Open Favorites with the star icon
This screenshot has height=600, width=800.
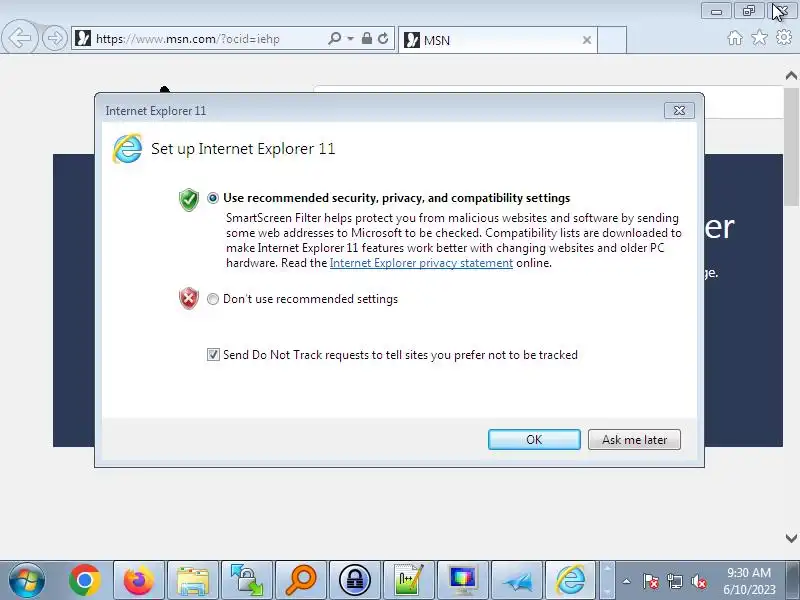pyautogui.click(x=759, y=37)
